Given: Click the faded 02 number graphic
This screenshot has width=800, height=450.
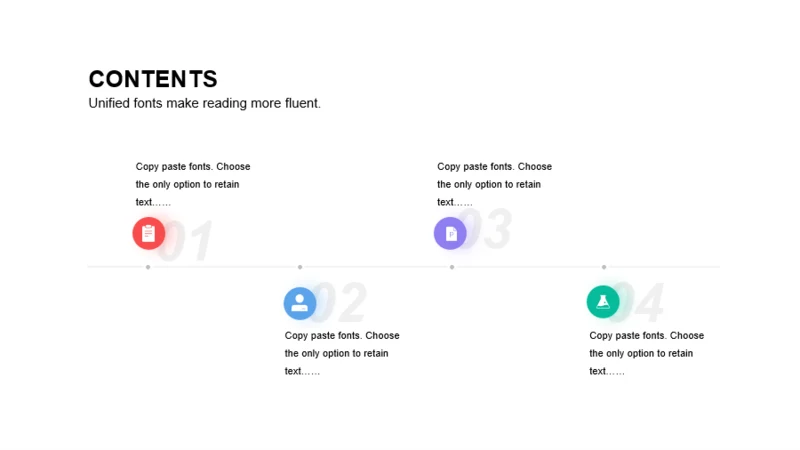Looking at the screenshot, I should click(341, 302).
